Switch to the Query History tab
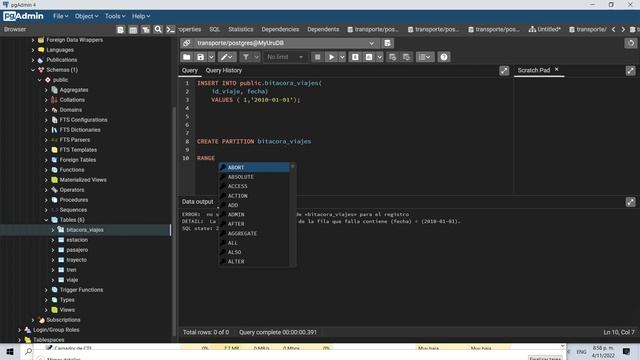The width and height of the screenshot is (640, 360). point(224,71)
